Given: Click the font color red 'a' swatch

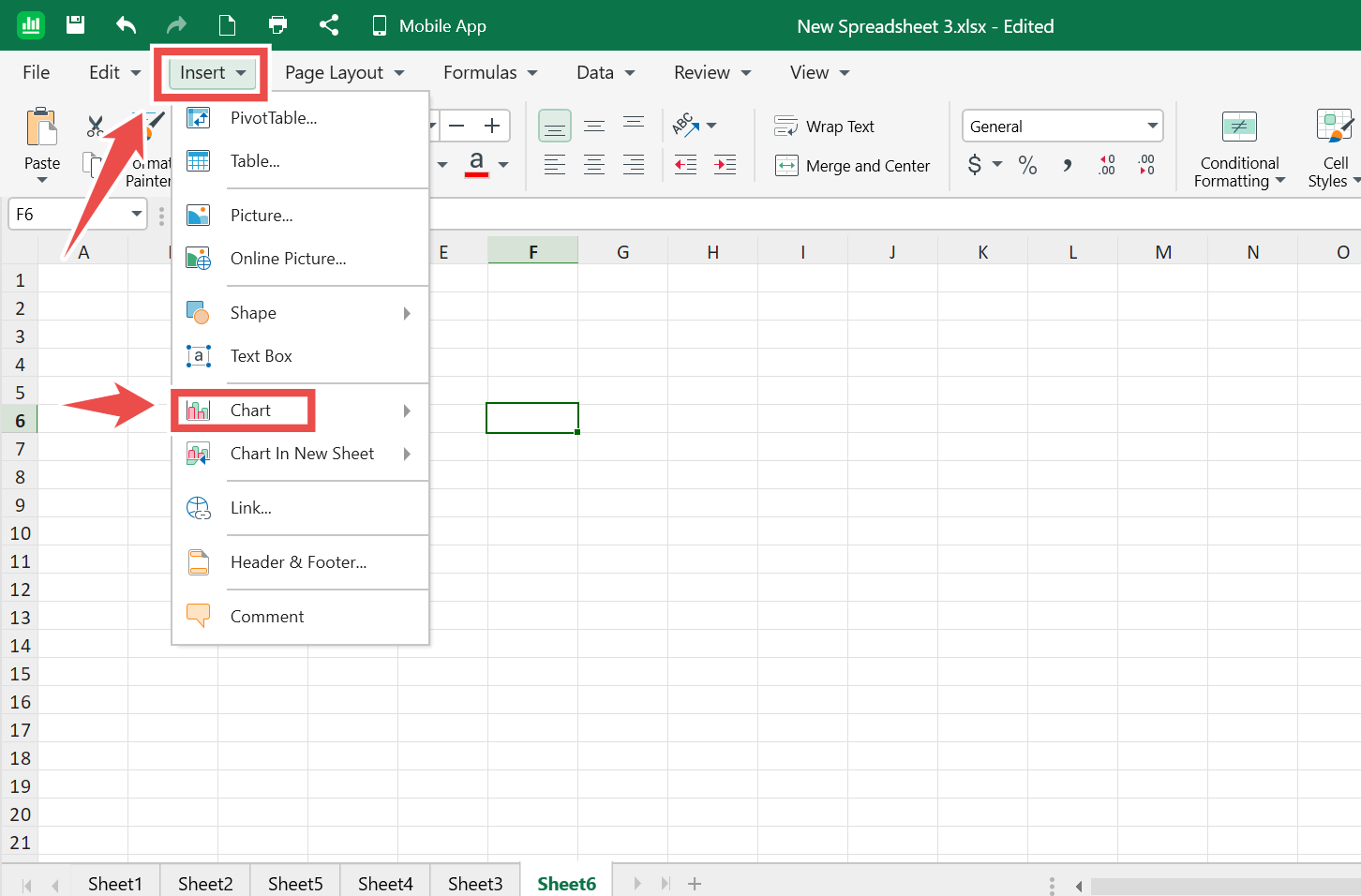Looking at the screenshot, I should [x=476, y=164].
